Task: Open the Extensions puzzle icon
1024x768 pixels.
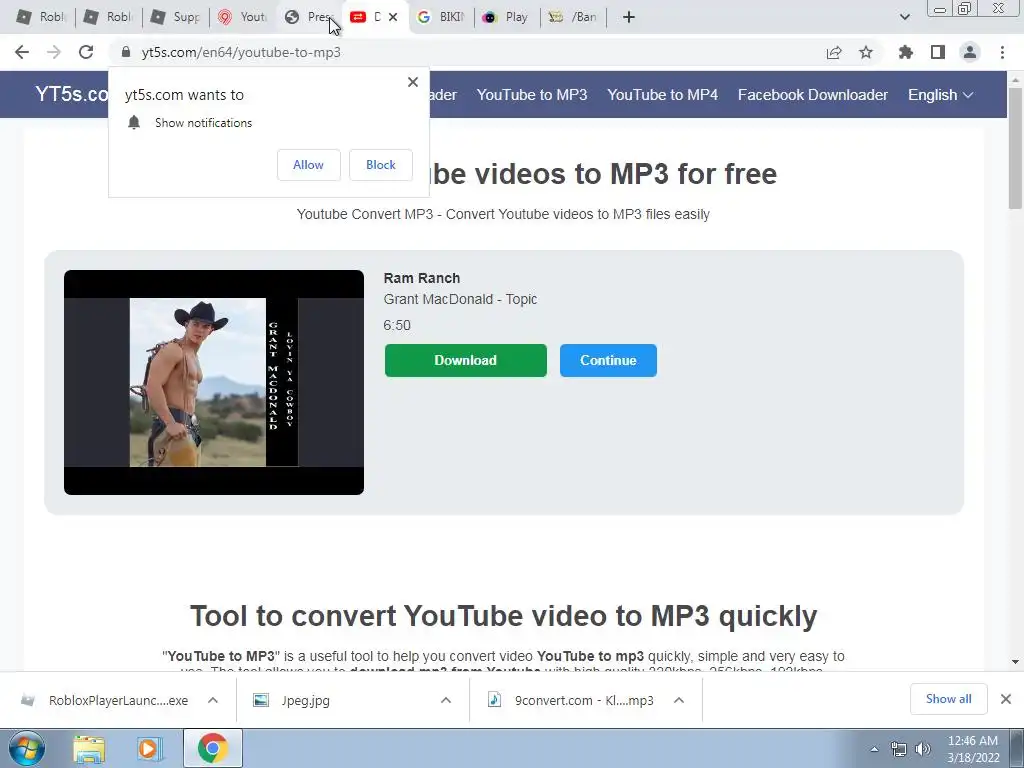Action: tap(906, 52)
